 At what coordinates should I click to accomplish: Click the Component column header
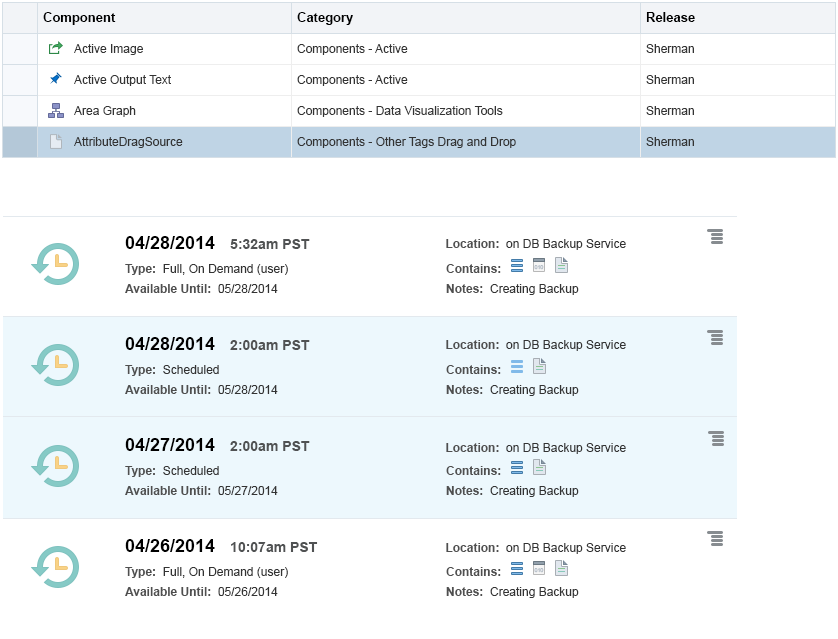pyautogui.click(x=82, y=17)
